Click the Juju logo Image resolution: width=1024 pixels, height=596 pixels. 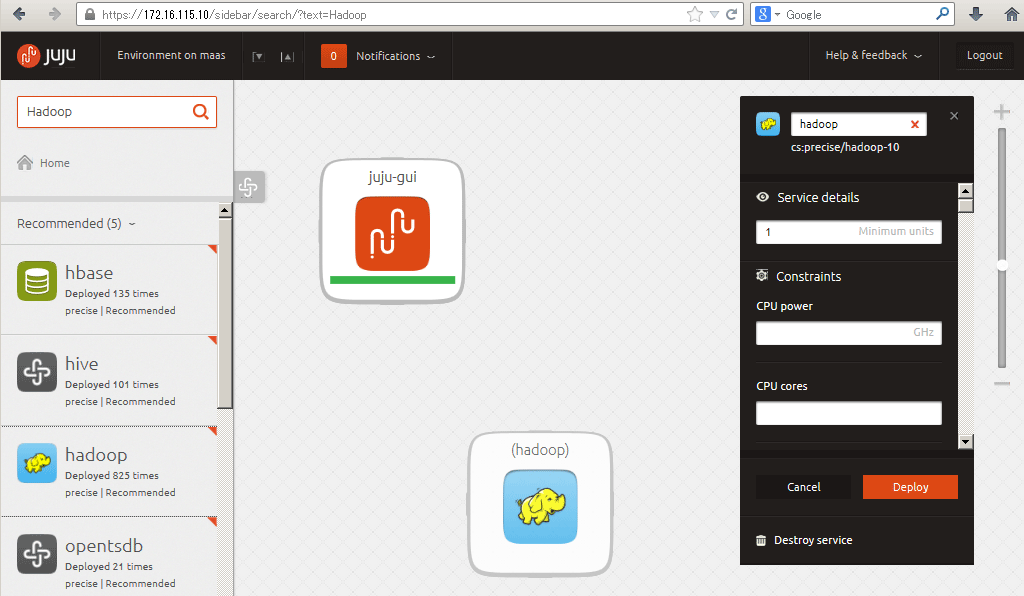46,55
